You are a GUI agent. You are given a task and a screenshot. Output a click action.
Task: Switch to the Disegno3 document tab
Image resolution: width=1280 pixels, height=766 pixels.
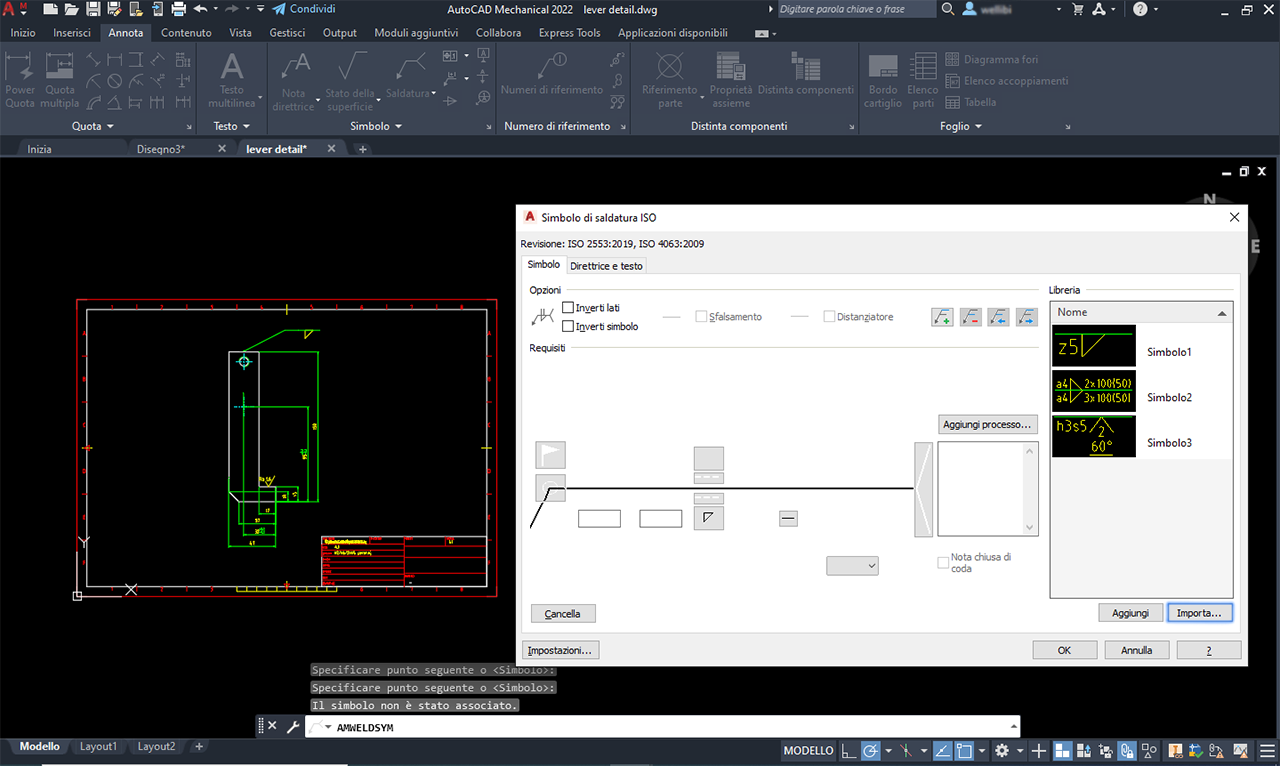tap(161, 149)
